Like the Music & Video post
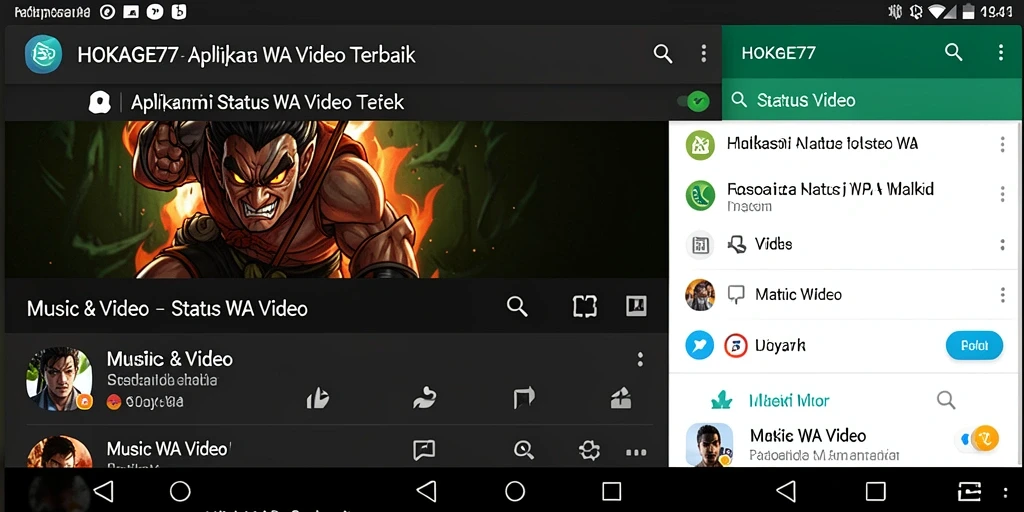The image size is (1024, 512). [317, 398]
